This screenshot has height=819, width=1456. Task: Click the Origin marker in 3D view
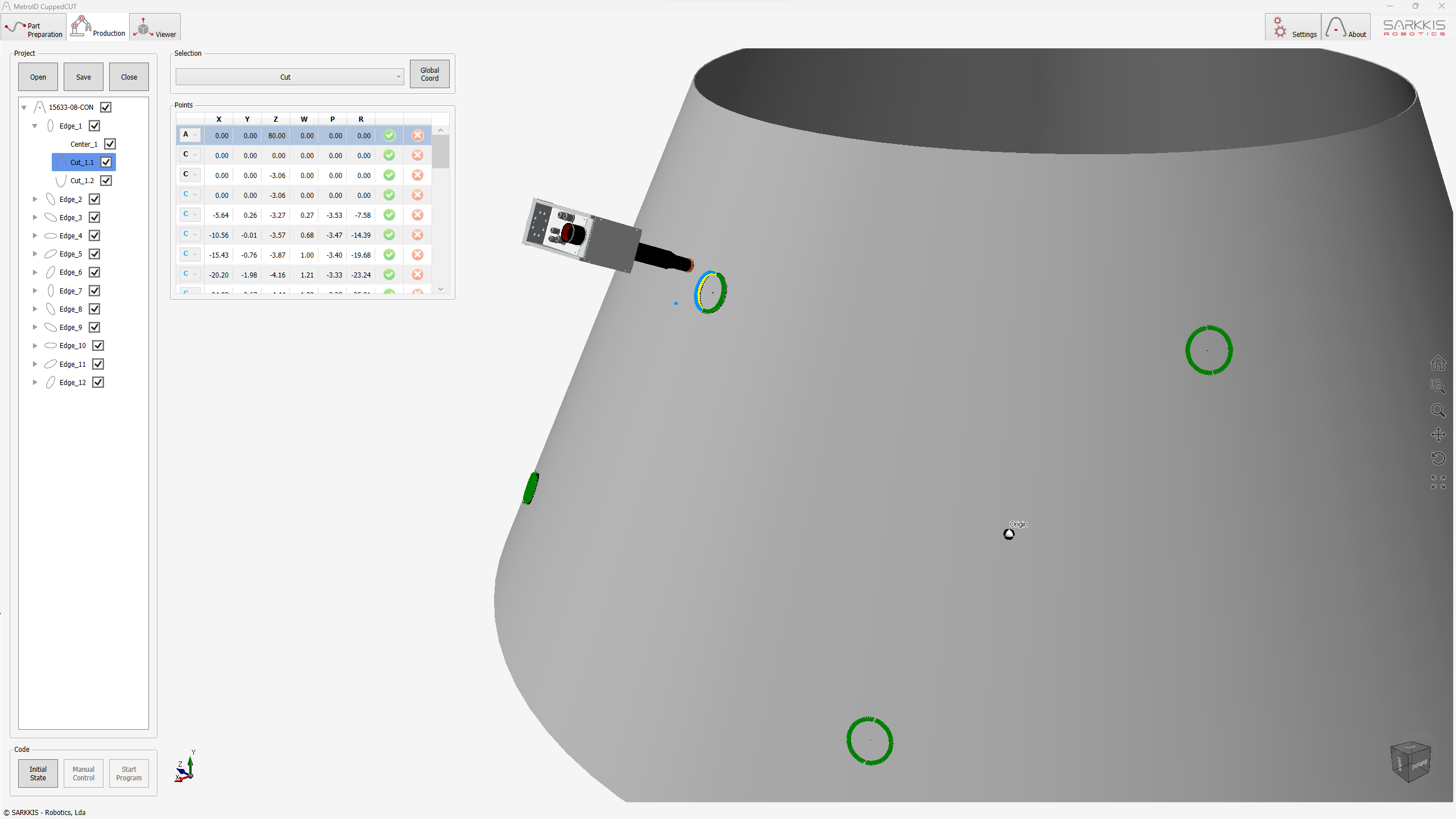click(1009, 534)
